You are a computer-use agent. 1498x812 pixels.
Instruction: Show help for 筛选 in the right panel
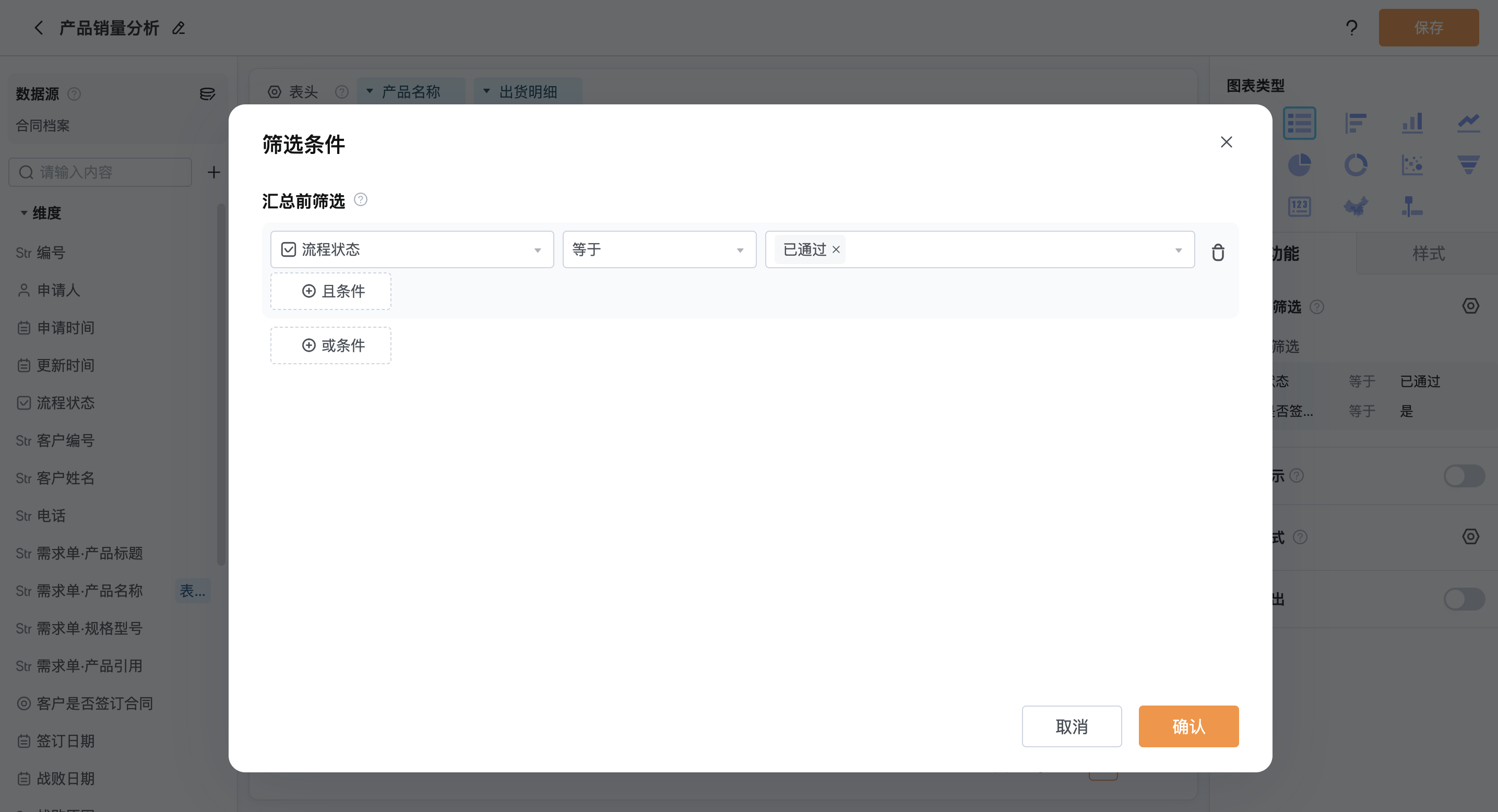pyautogui.click(x=1316, y=307)
